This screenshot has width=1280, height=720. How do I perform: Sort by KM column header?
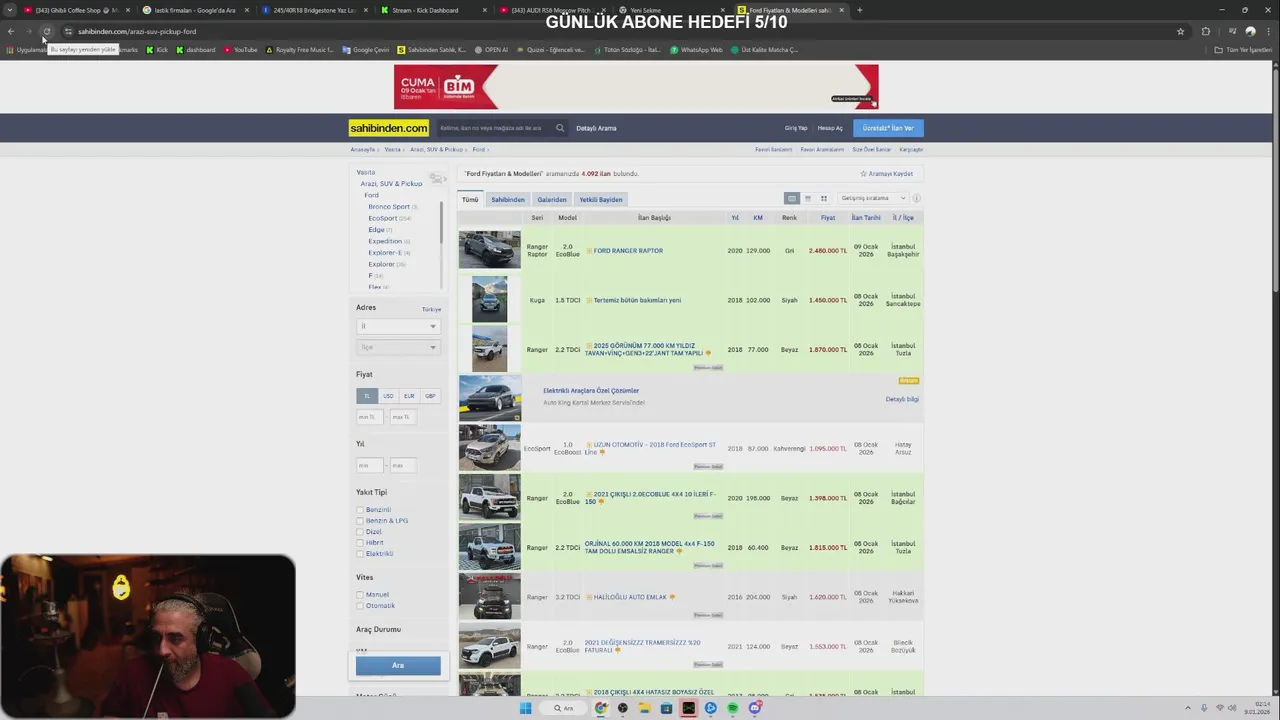click(758, 218)
